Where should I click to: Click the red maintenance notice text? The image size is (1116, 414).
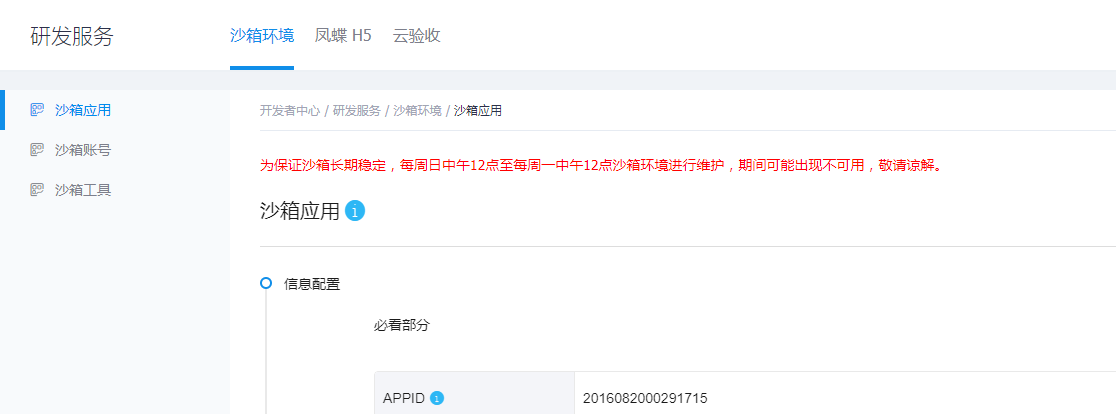click(601, 165)
